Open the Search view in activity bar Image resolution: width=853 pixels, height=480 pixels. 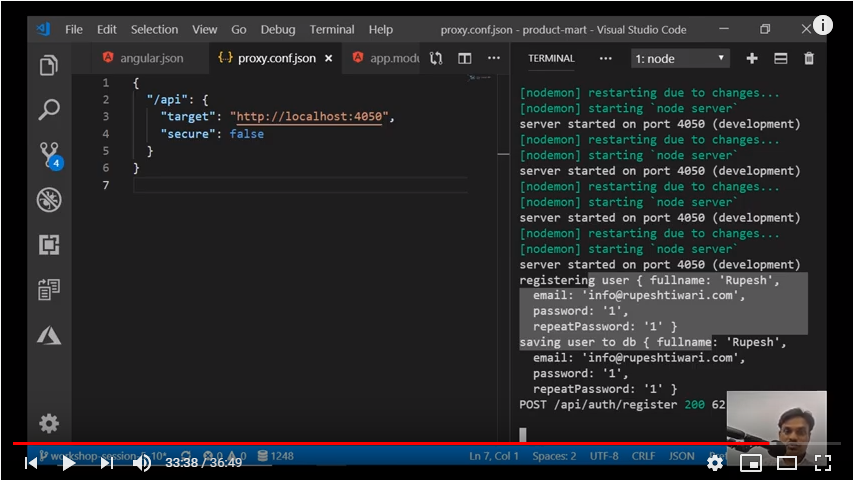click(48, 110)
